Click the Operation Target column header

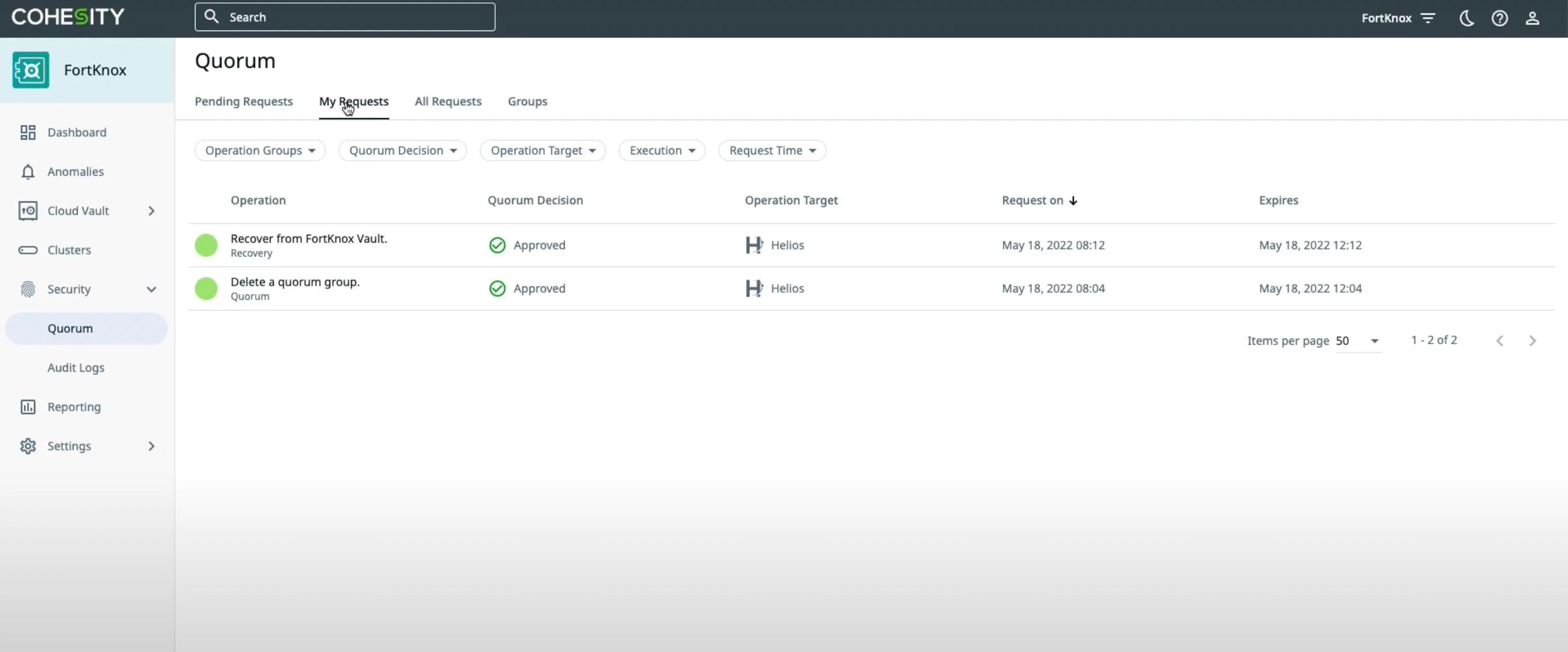pyautogui.click(x=791, y=200)
